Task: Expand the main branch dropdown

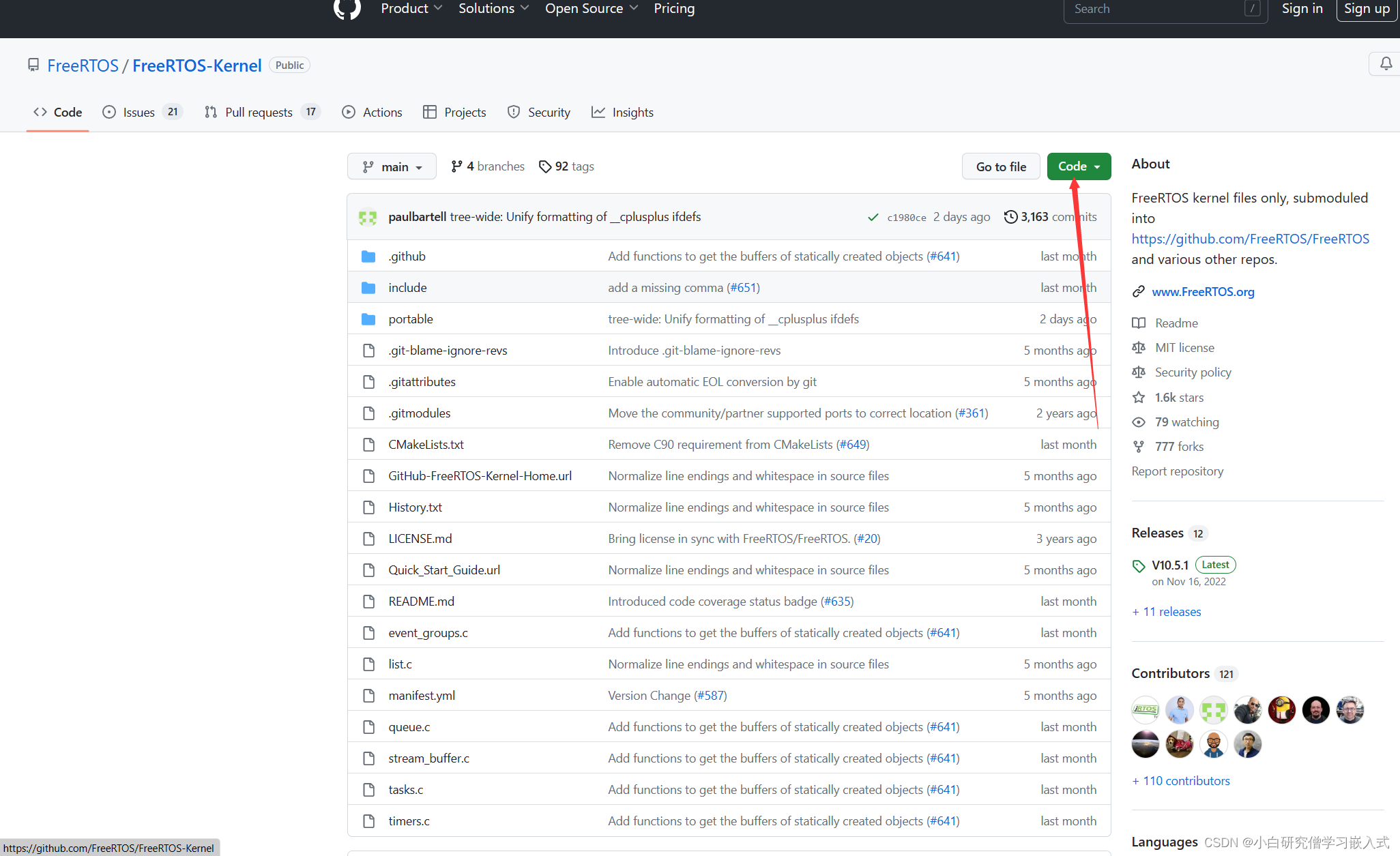Action: [392, 166]
